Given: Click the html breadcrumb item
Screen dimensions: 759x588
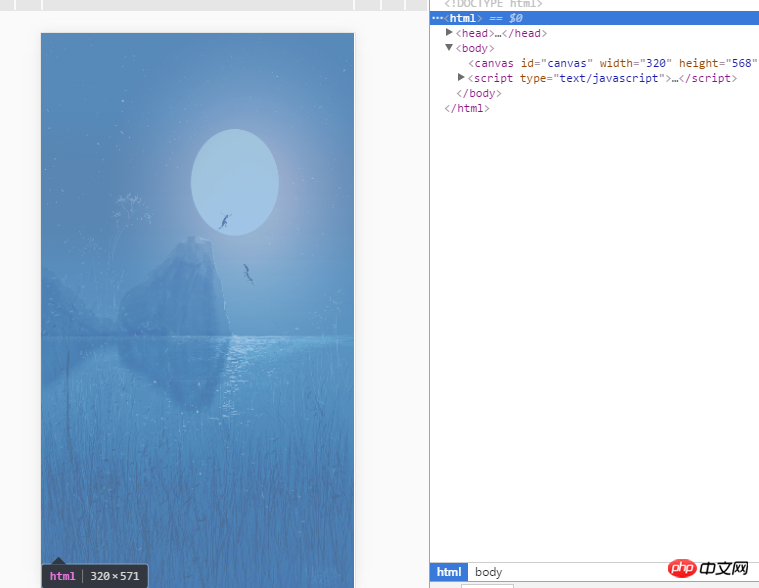Looking at the screenshot, I should coord(449,572).
